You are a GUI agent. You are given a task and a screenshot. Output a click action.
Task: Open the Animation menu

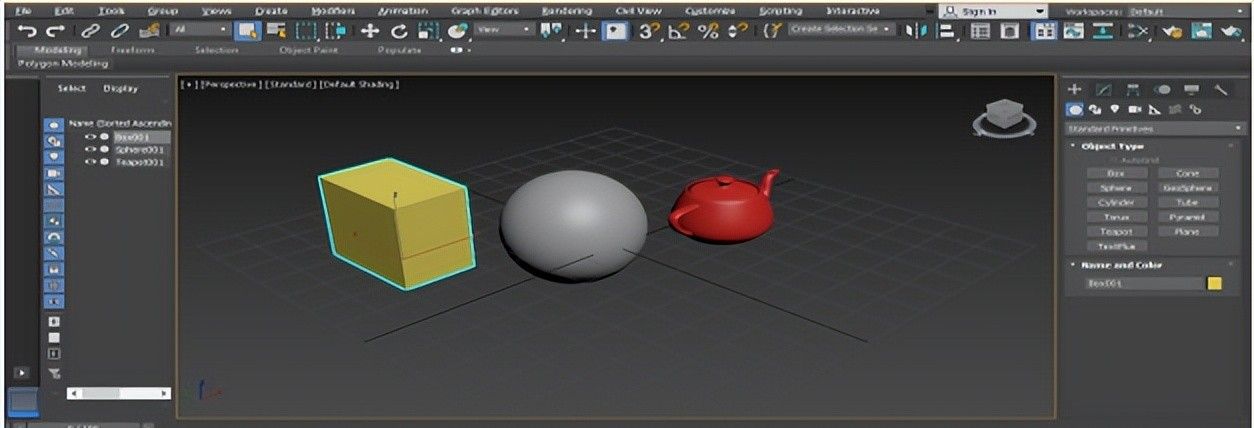click(401, 10)
